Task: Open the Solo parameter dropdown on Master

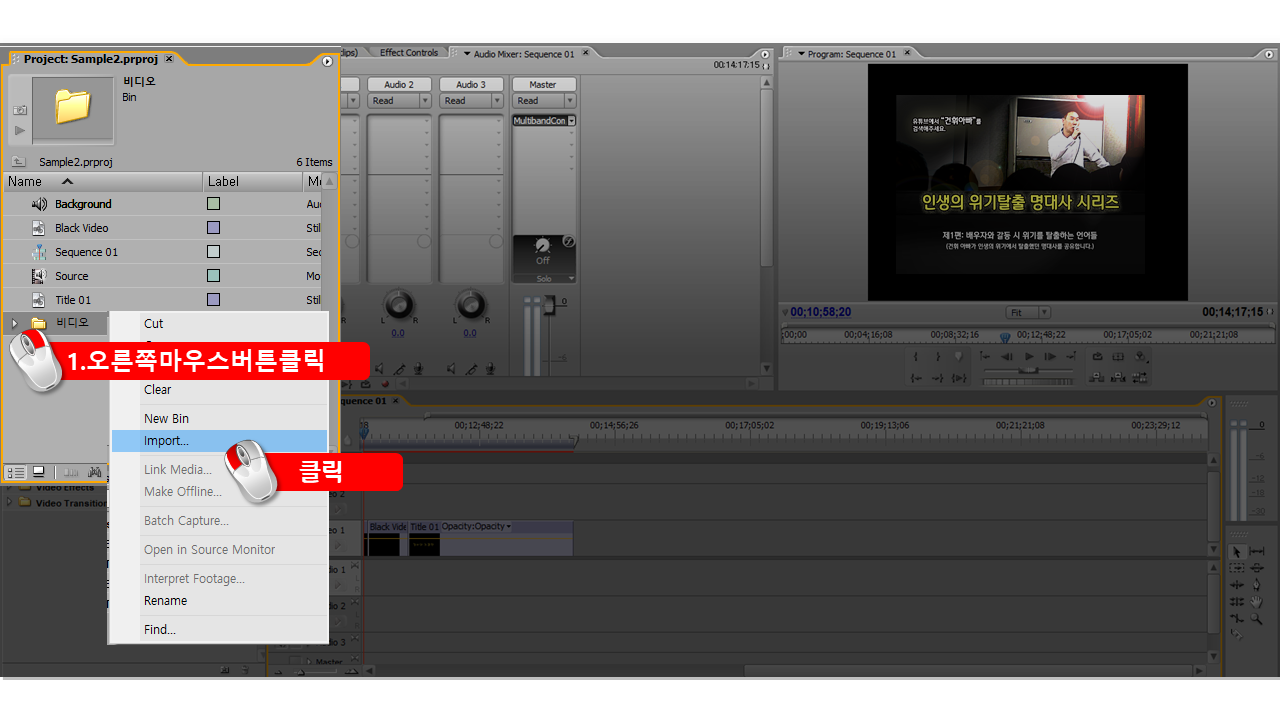Action: point(572,279)
